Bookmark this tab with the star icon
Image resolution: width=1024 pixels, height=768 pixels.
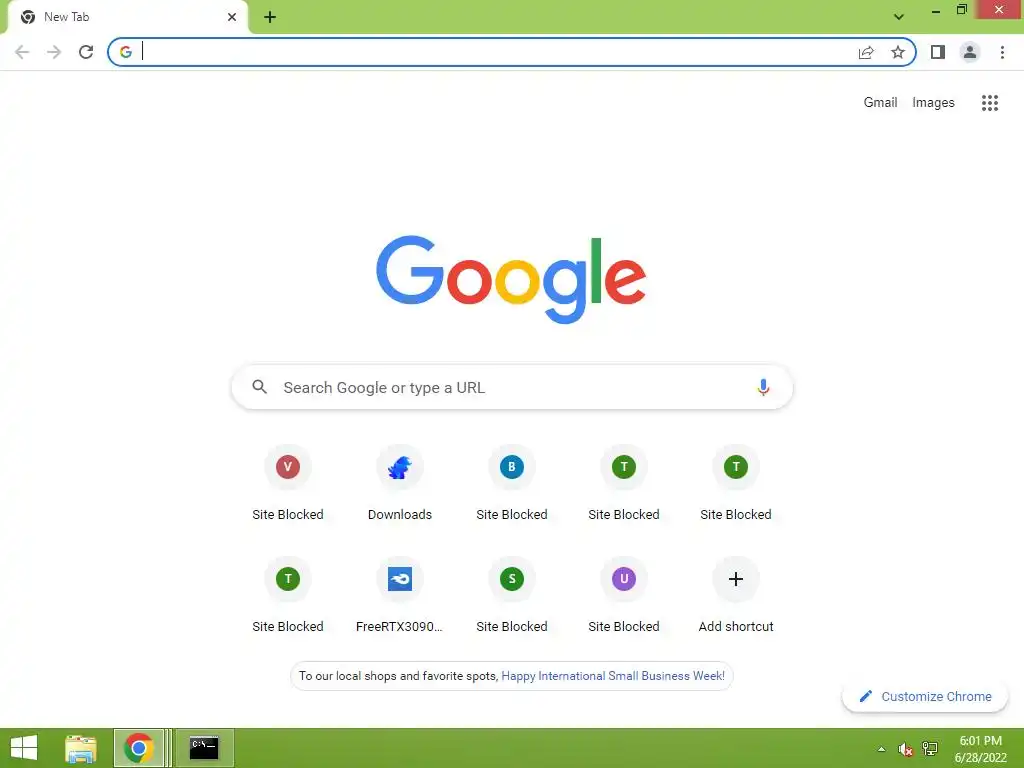pos(898,52)
